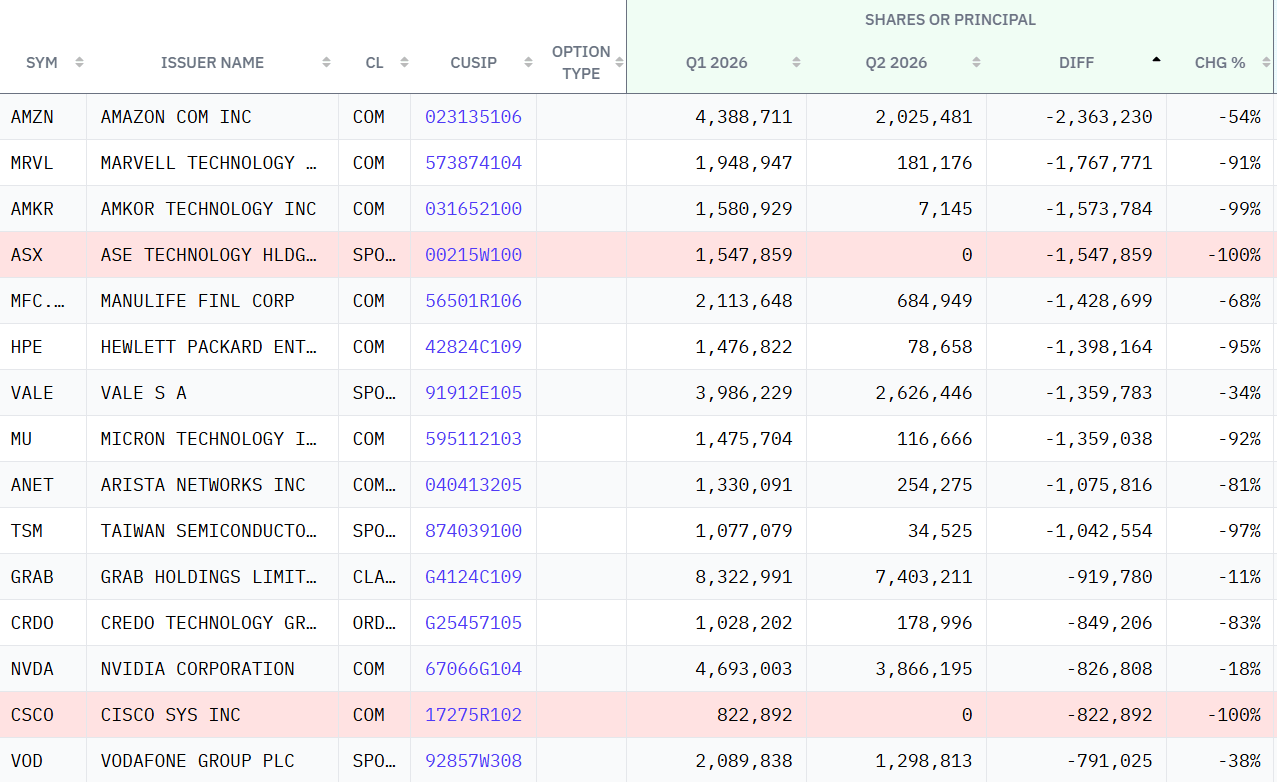
Task: Open CUSIP link G4124C109 for Grab
Action: coord(473,577)
